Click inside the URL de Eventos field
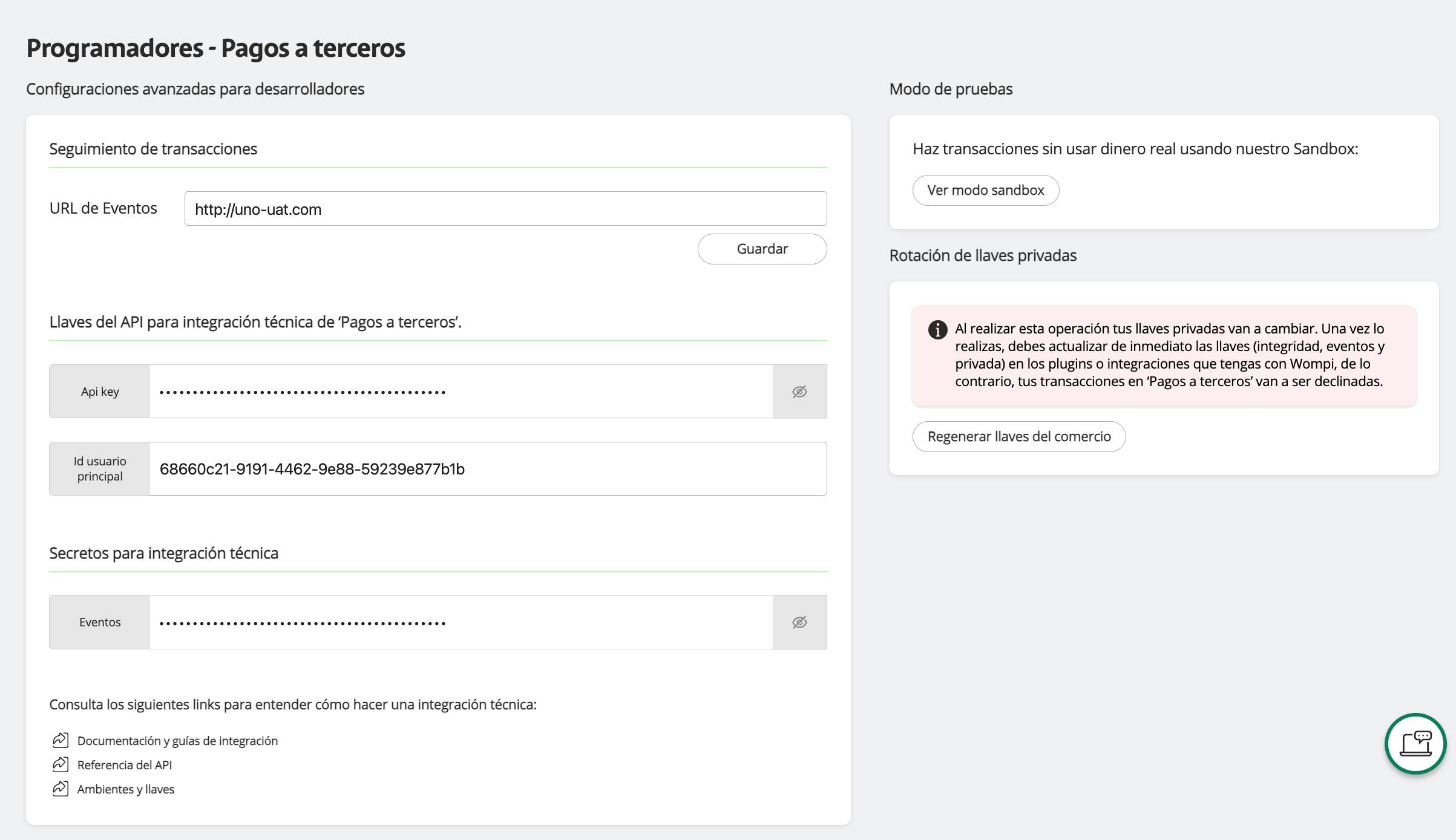This screenshot has height=840, width=1456. (505, 208)
